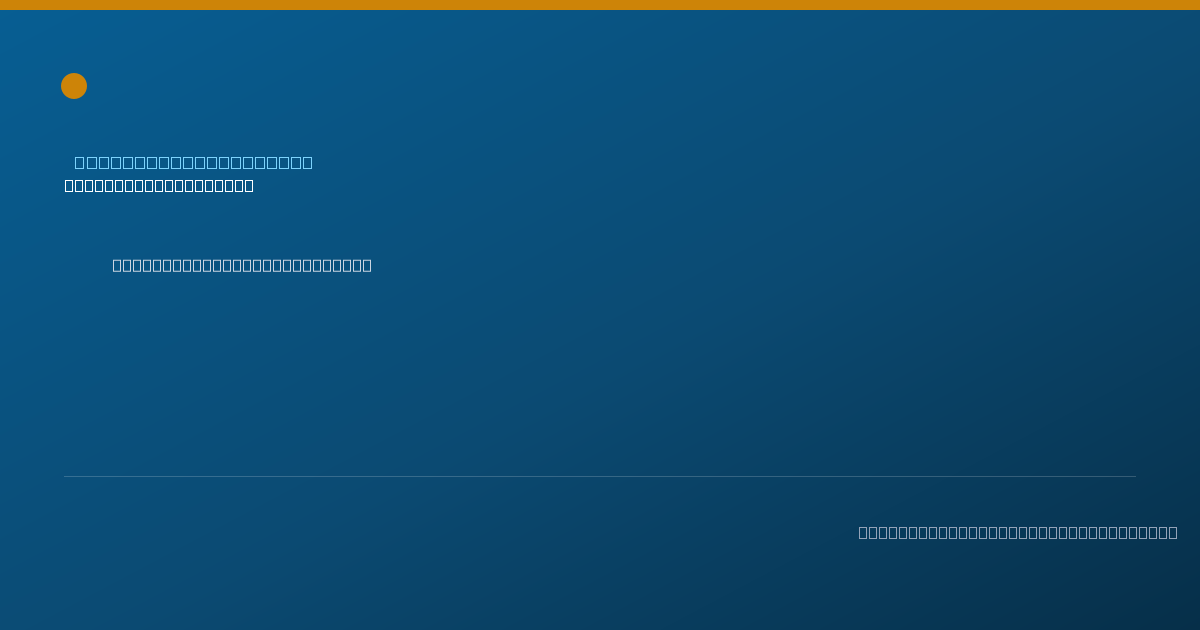The width and height of the screenshot is (1200, 630).
Task: Click the first glyph box of the bold subtitle
Action: pos(70,186)
